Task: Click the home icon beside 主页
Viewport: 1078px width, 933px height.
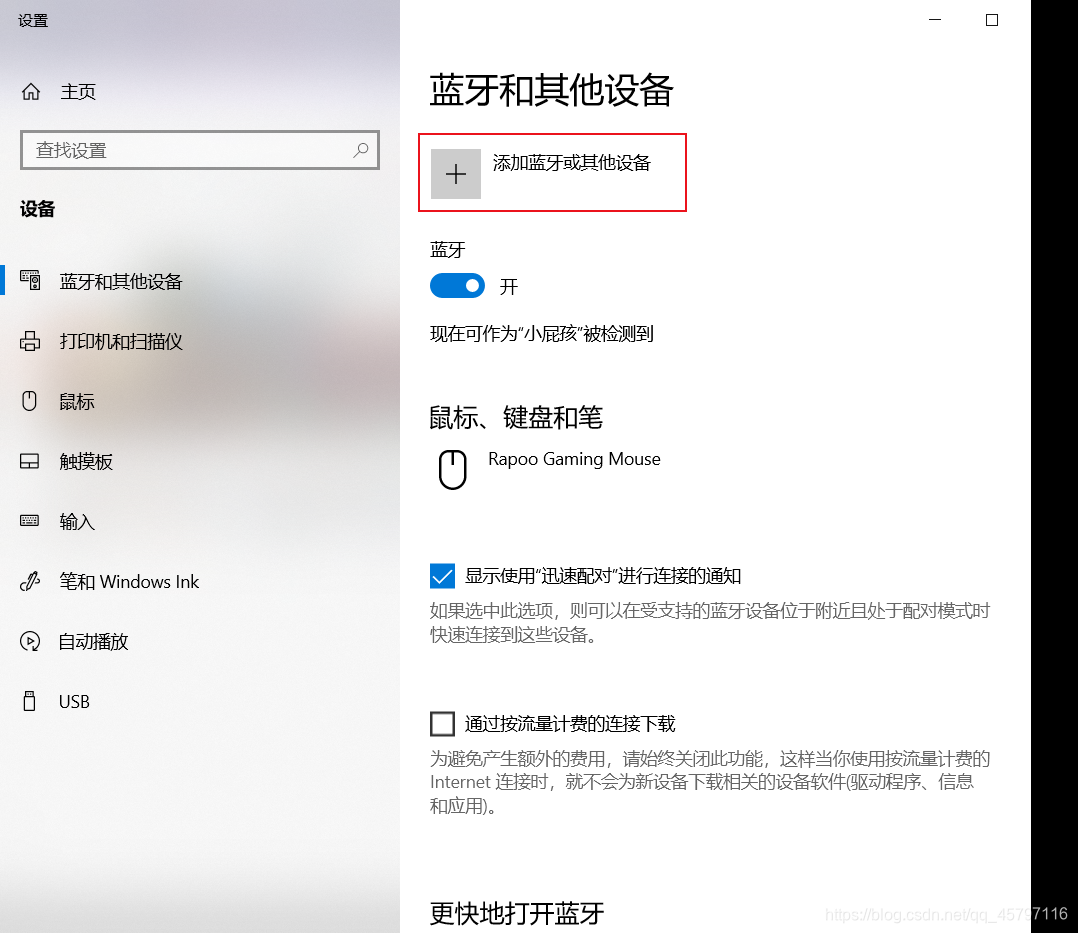Action: (31, 91)
